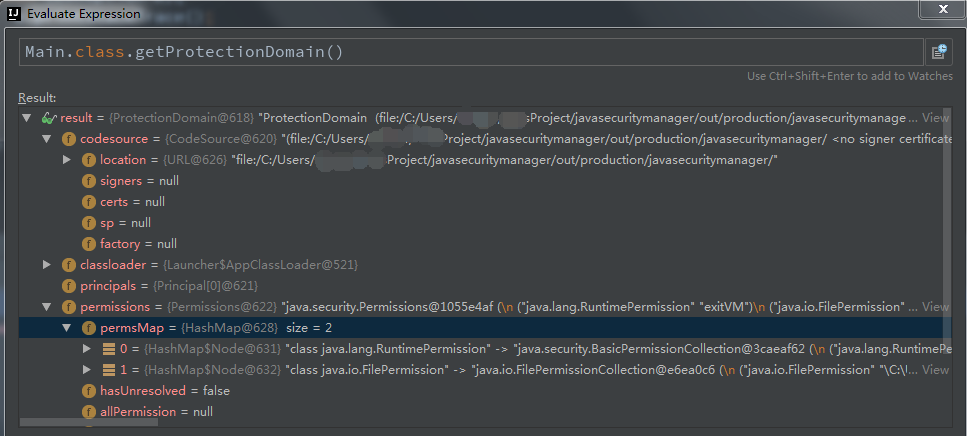Image resolution: width=967 pixels, height=436 pixels.
Task: Close the Evaluate Expression dialog
Action: click(x=942, y=9)
